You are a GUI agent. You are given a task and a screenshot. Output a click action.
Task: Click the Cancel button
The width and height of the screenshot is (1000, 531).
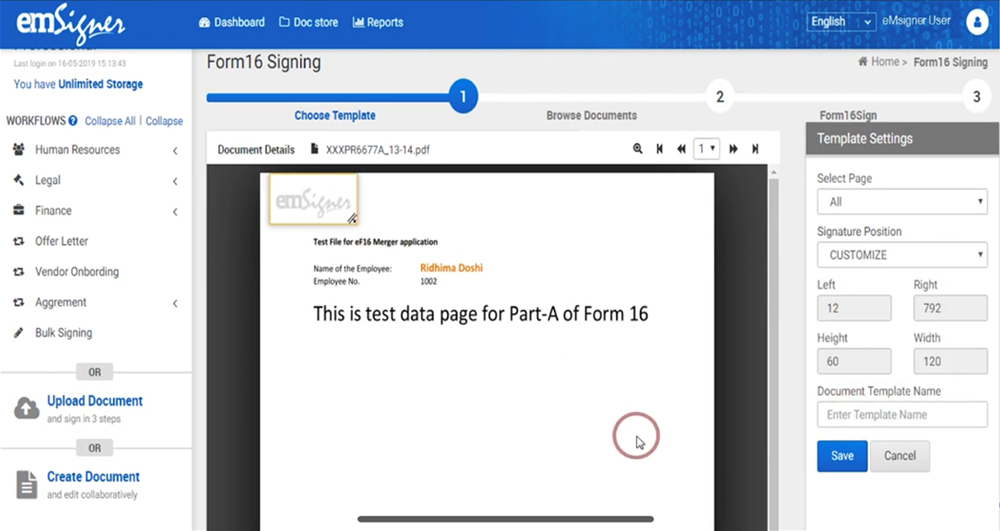click(x=899, y=456)
